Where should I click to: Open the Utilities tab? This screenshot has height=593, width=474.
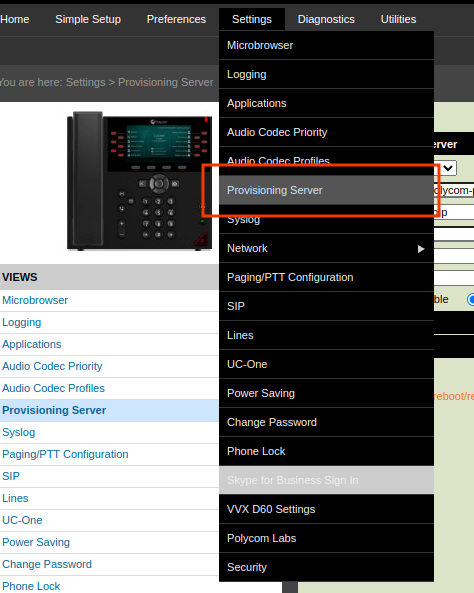point(398,19)
